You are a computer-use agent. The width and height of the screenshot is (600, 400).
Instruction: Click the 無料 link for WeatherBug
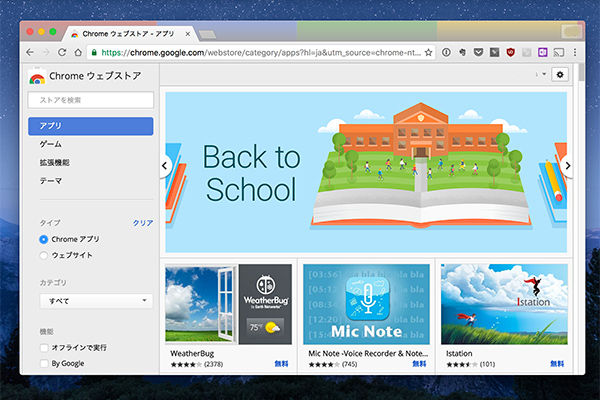tap(281, 364)
